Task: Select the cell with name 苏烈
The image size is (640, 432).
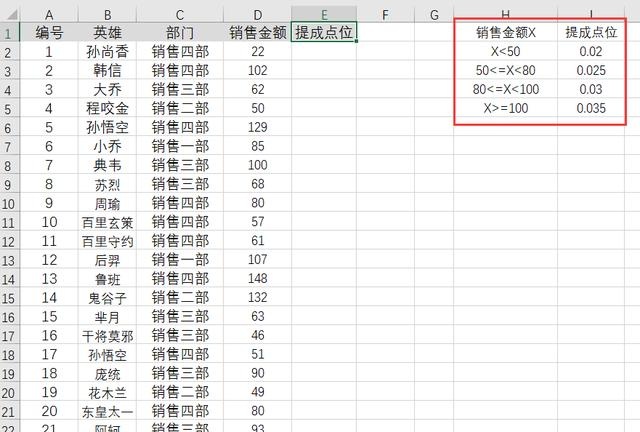Action: 107,184
